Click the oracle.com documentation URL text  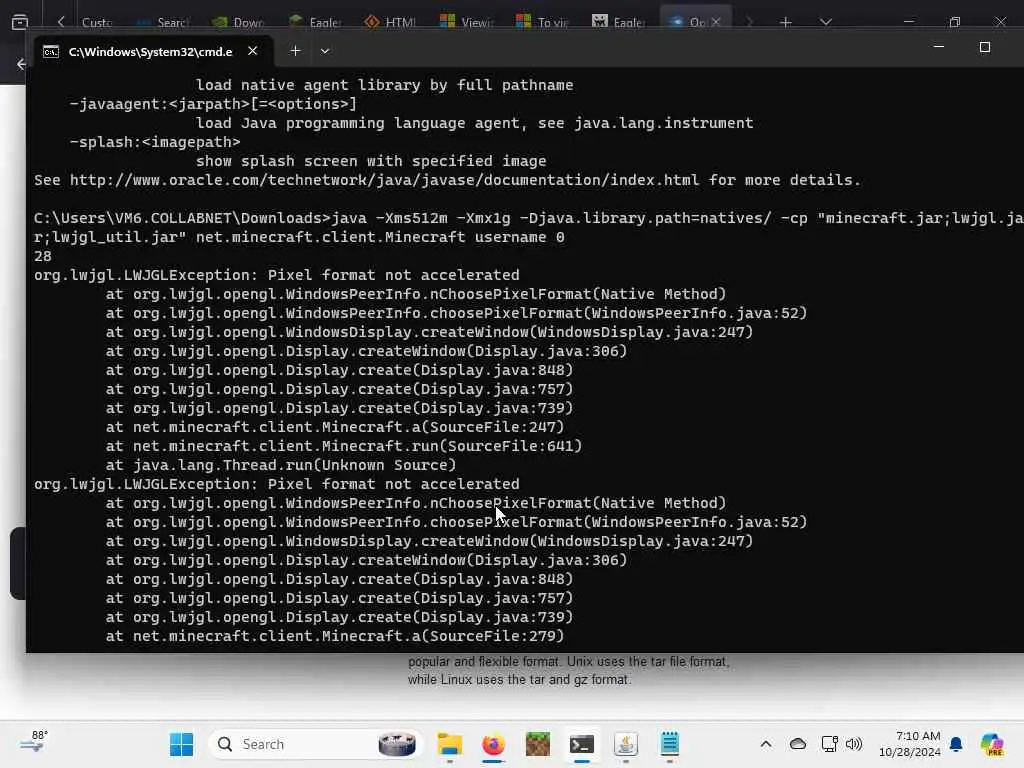click(384, 180)
